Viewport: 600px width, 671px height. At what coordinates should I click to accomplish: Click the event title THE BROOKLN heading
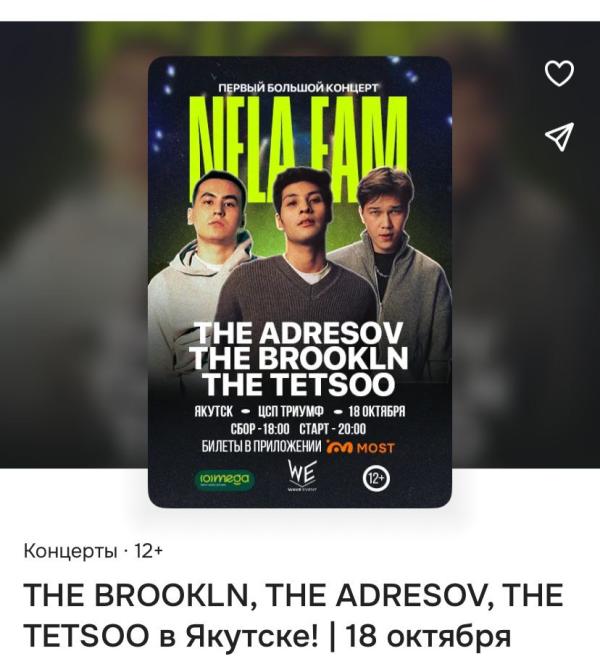point(294,615)
